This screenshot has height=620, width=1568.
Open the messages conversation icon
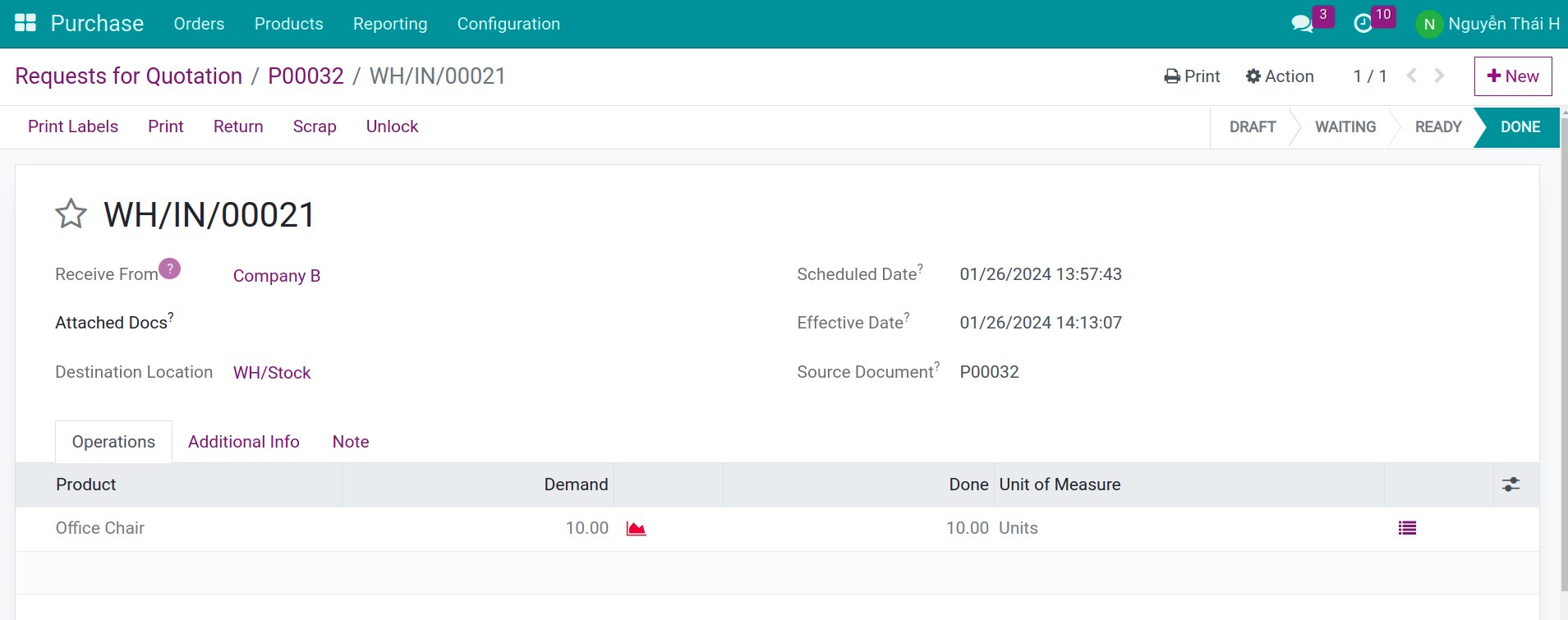(1303, 24)
